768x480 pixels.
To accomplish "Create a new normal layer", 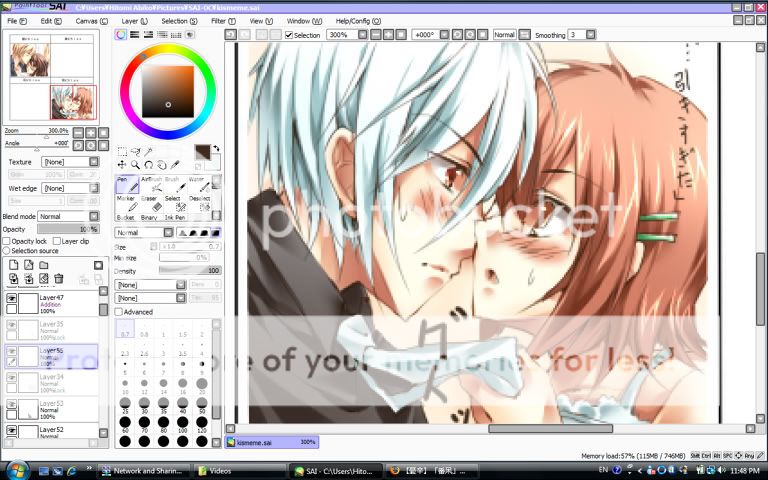I will pos(13,265).
